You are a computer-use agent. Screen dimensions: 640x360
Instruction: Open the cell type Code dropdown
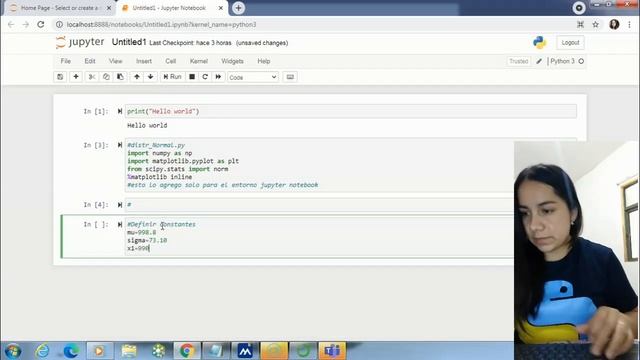(x=253, y=77)
